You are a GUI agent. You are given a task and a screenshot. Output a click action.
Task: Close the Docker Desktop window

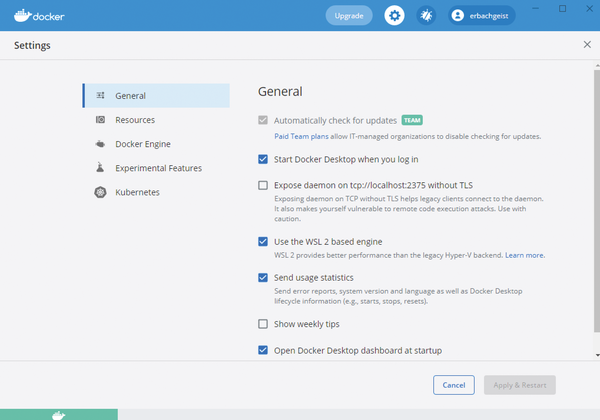(x=590, y=8)
